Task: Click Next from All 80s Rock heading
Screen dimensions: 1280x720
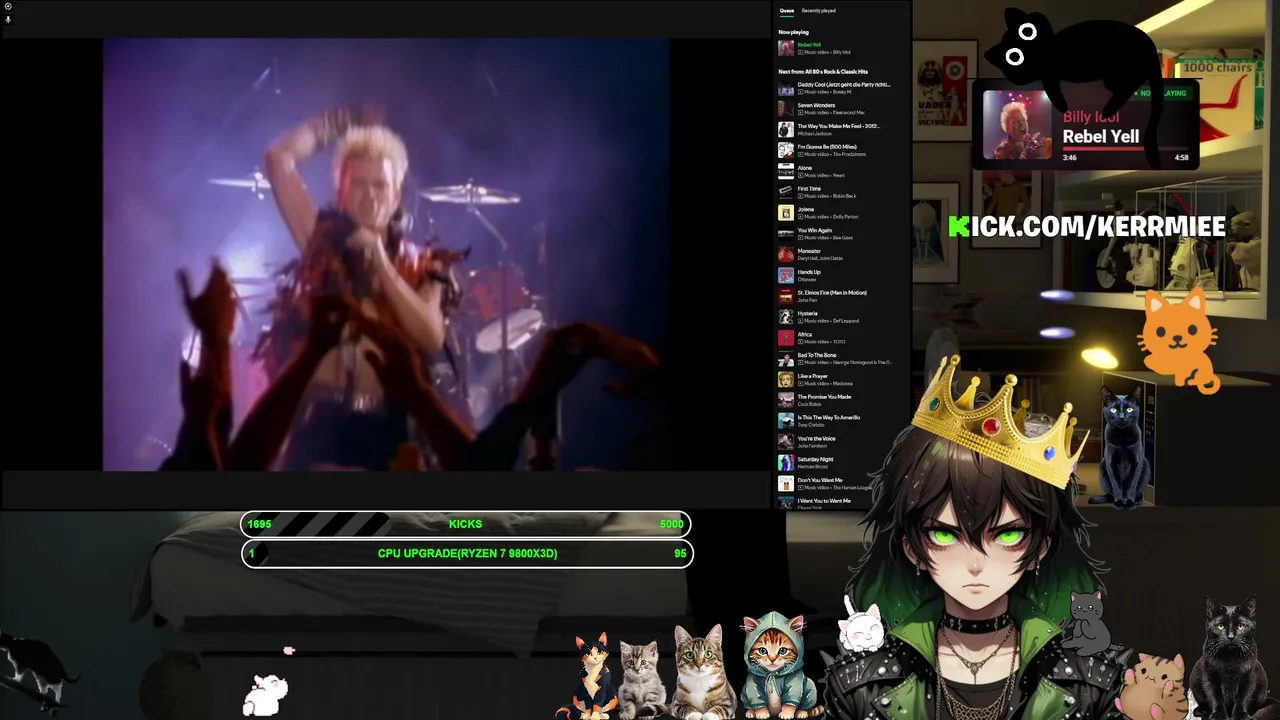Action: [x=823, y=72]
